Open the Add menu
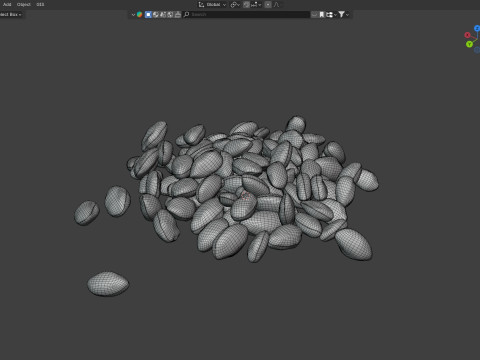The width and height of the screenshot is (480, 360). click(7, 4)
